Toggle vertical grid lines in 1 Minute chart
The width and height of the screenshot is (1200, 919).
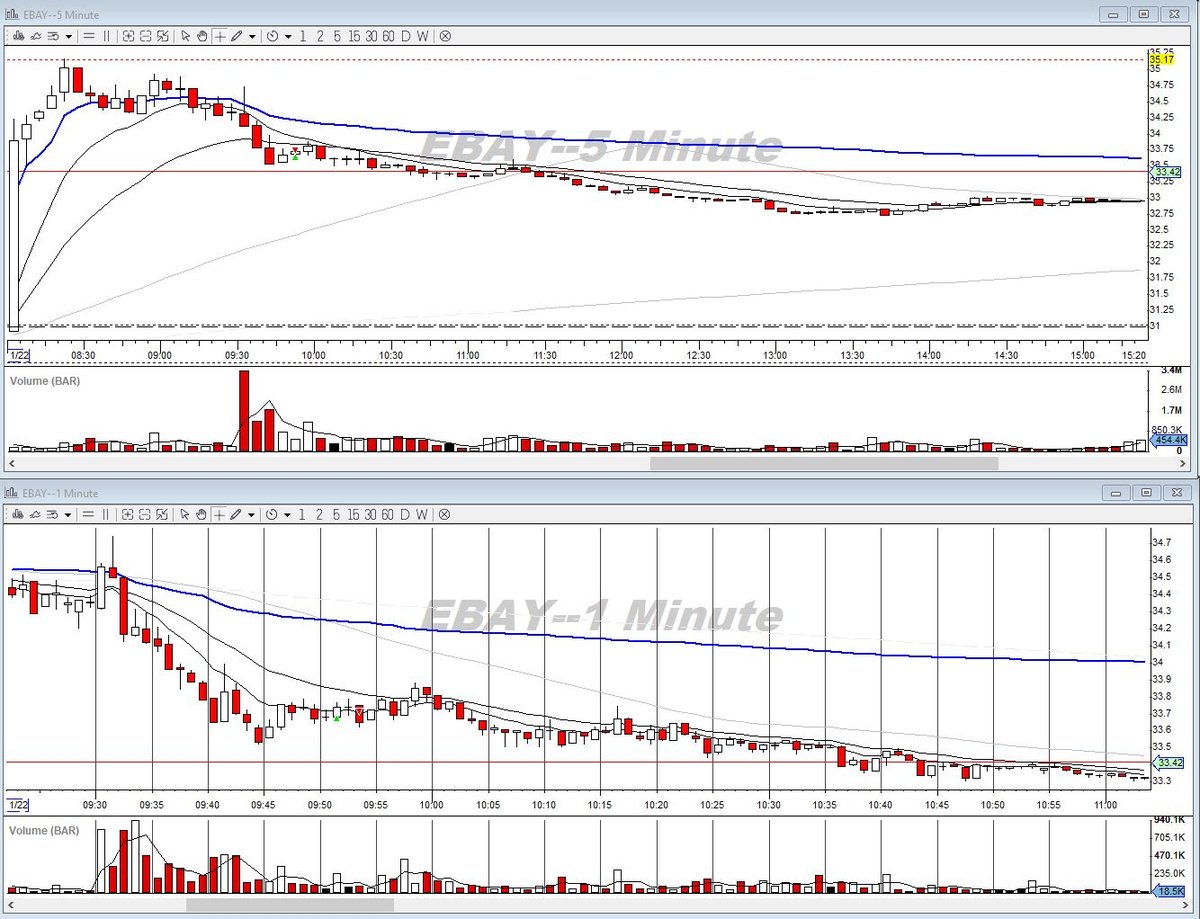(106, 514)
